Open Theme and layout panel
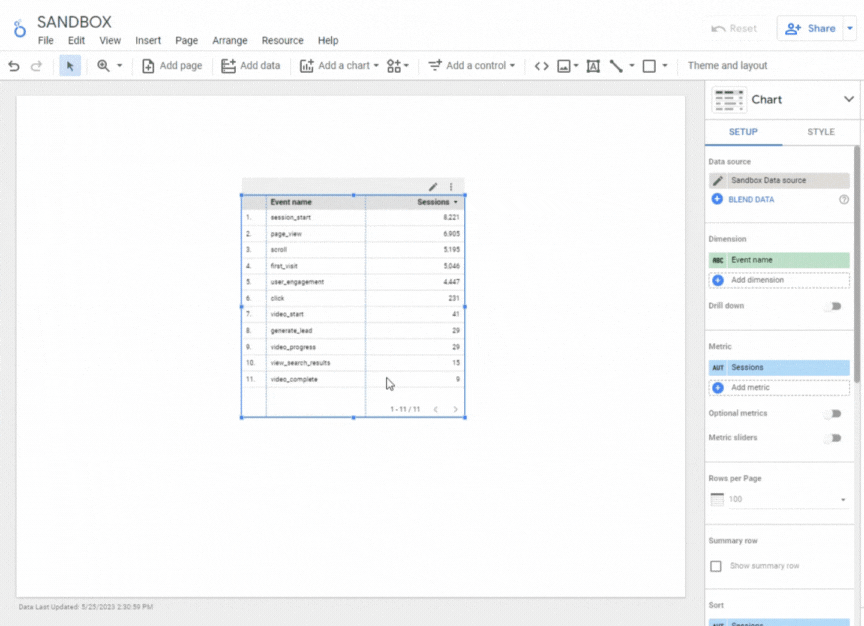This screenshot has height=626, width=864. pos(727,66)
